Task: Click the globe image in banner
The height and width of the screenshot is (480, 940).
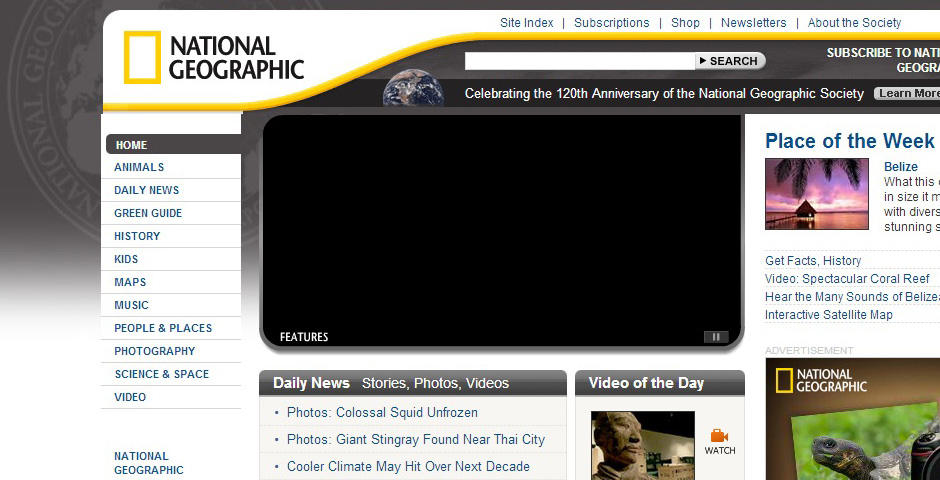Action: coord(413,89)
